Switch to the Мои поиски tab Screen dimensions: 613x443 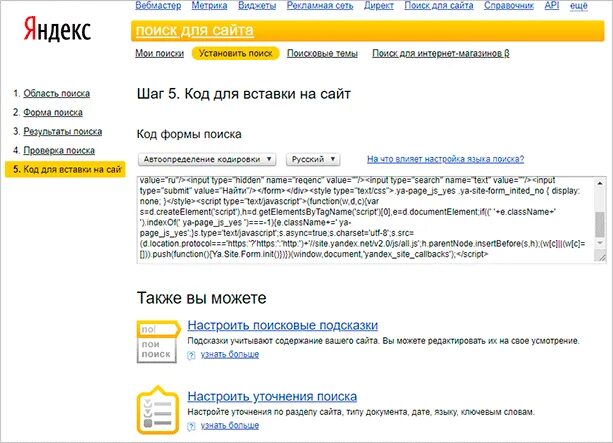coord(160,54)
